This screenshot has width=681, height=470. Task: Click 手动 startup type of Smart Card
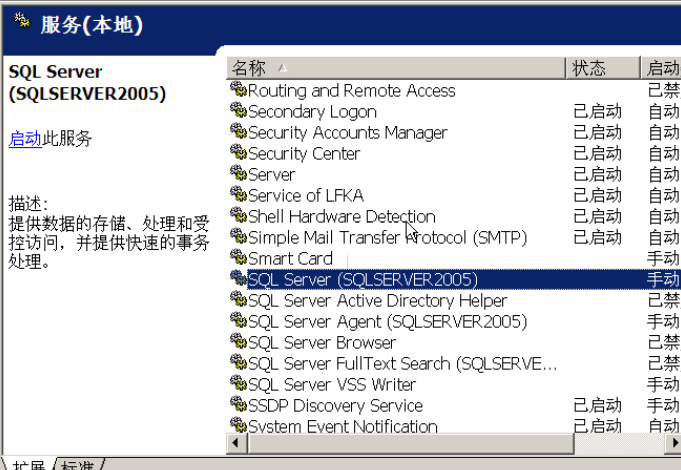(x=664, y=258)
